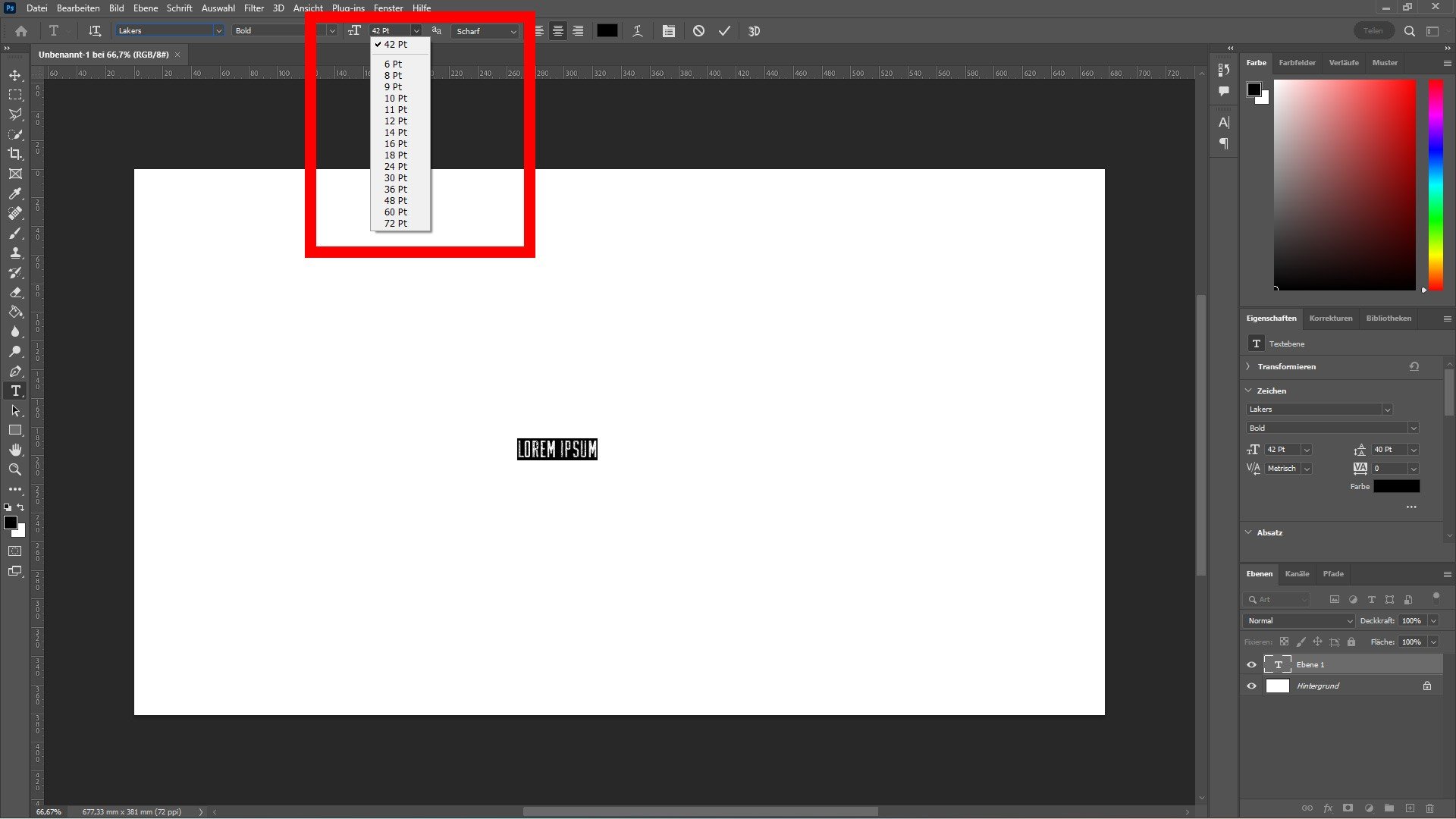
Task: Select the Crop tool
Action: pyautogui.click(x=15, y=154)
